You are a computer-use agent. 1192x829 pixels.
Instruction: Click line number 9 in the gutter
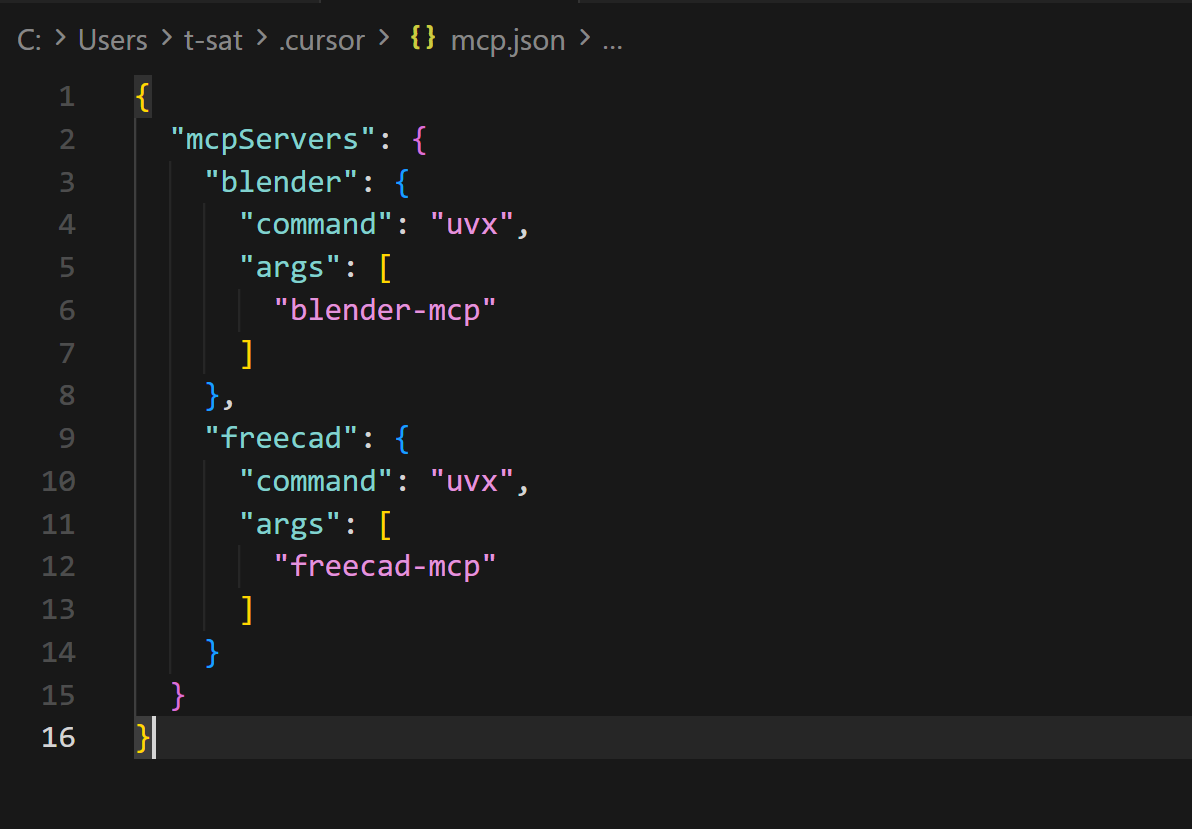pyautogui.click(x=66, y=438)
